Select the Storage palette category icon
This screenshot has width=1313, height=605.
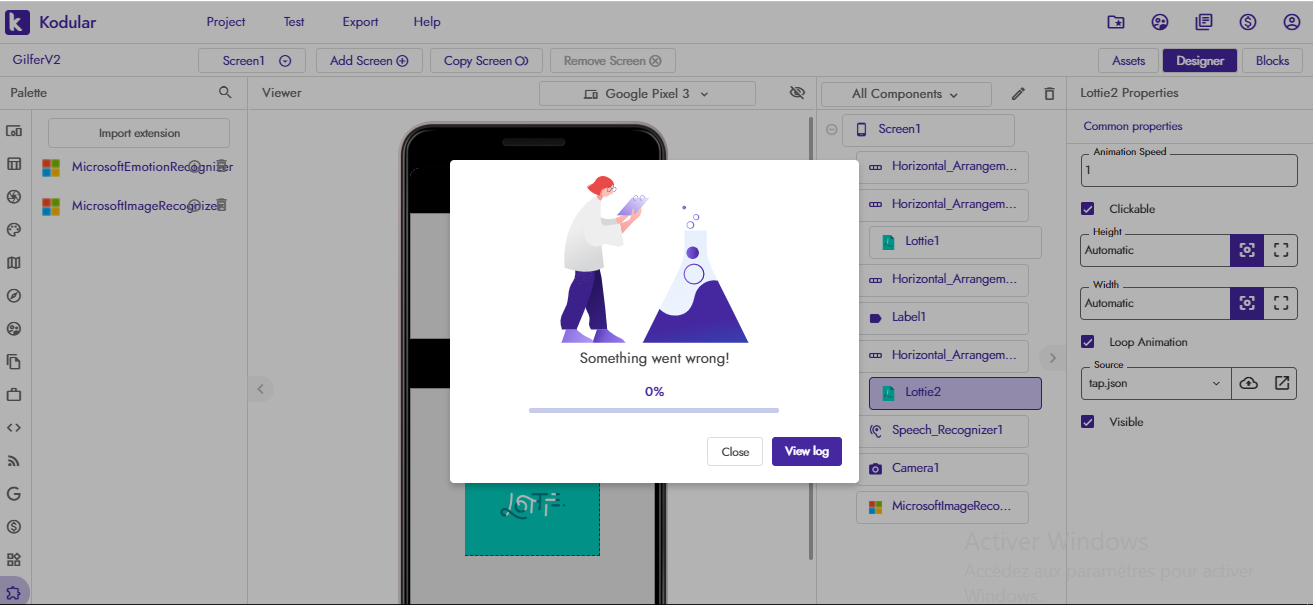14,362
